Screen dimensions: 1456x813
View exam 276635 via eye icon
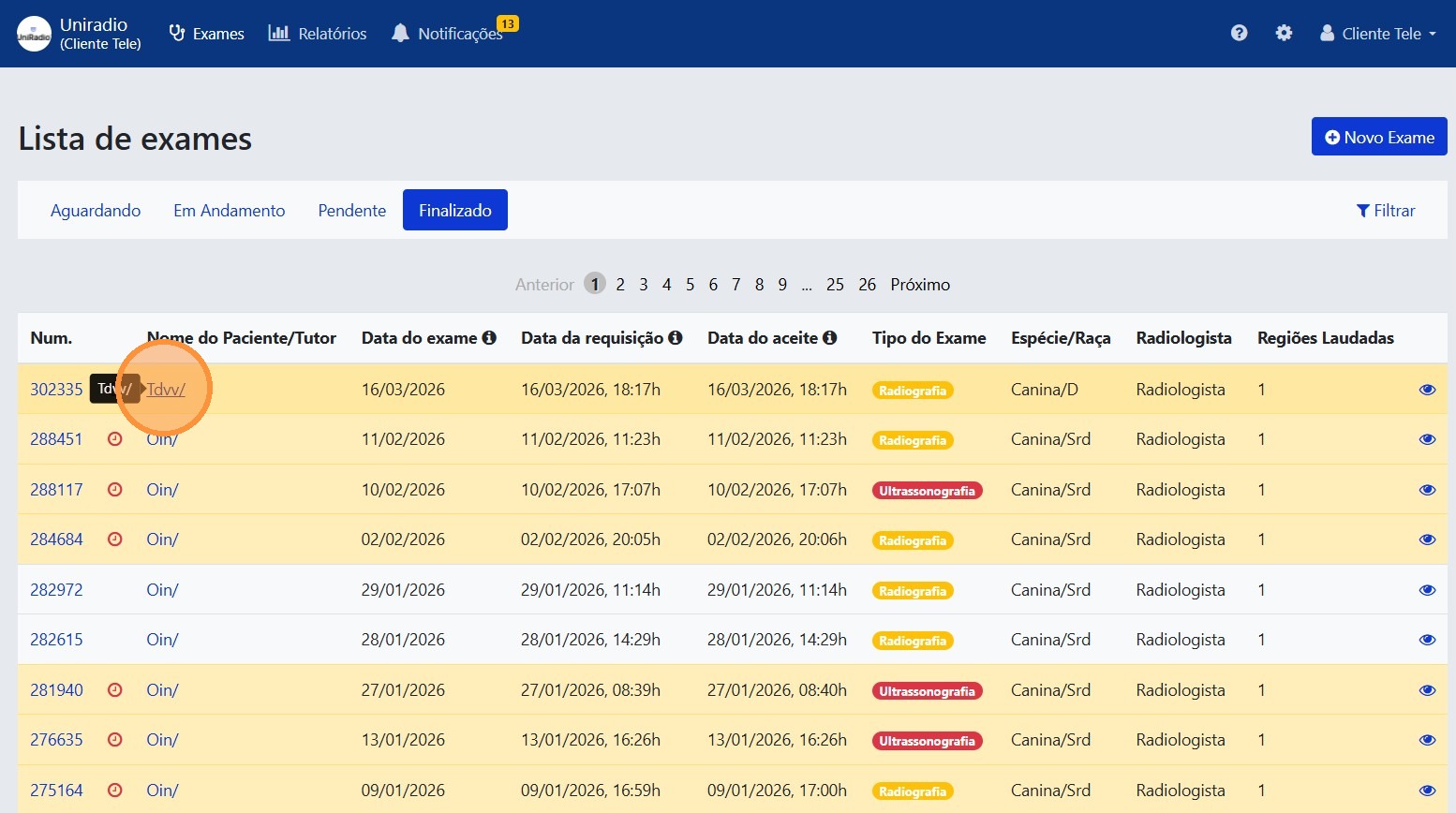point(1427,740)
